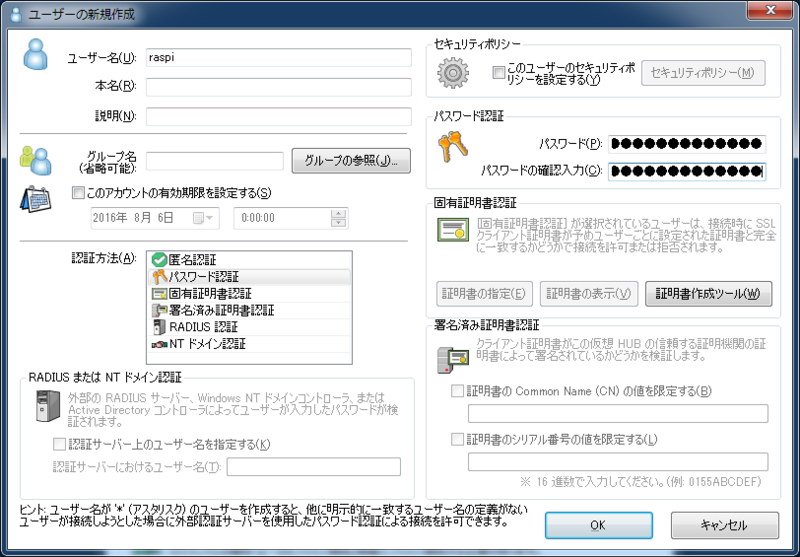Click the gear icon in セキュリティポリシー section
800x557 pixels.
coord(453,73)
